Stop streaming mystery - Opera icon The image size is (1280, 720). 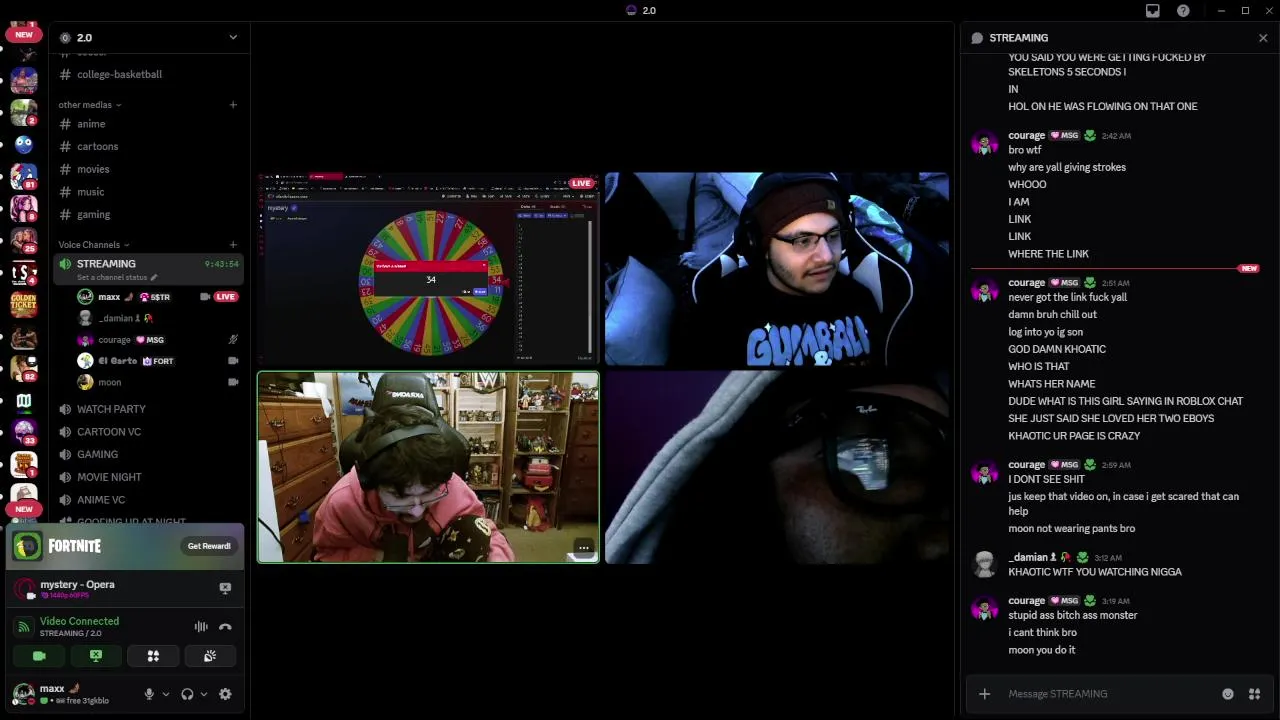tap(225, 589)
